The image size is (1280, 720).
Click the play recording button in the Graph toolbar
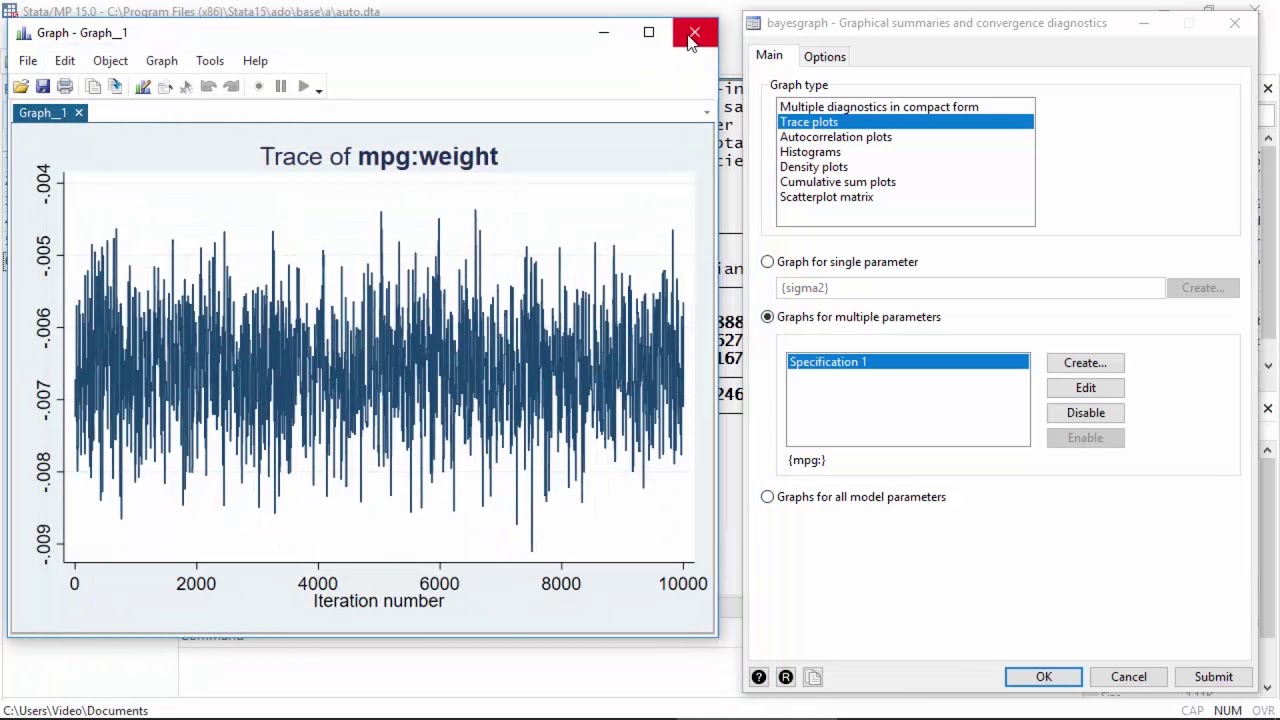pyautogui.click(x=303, y=87)
